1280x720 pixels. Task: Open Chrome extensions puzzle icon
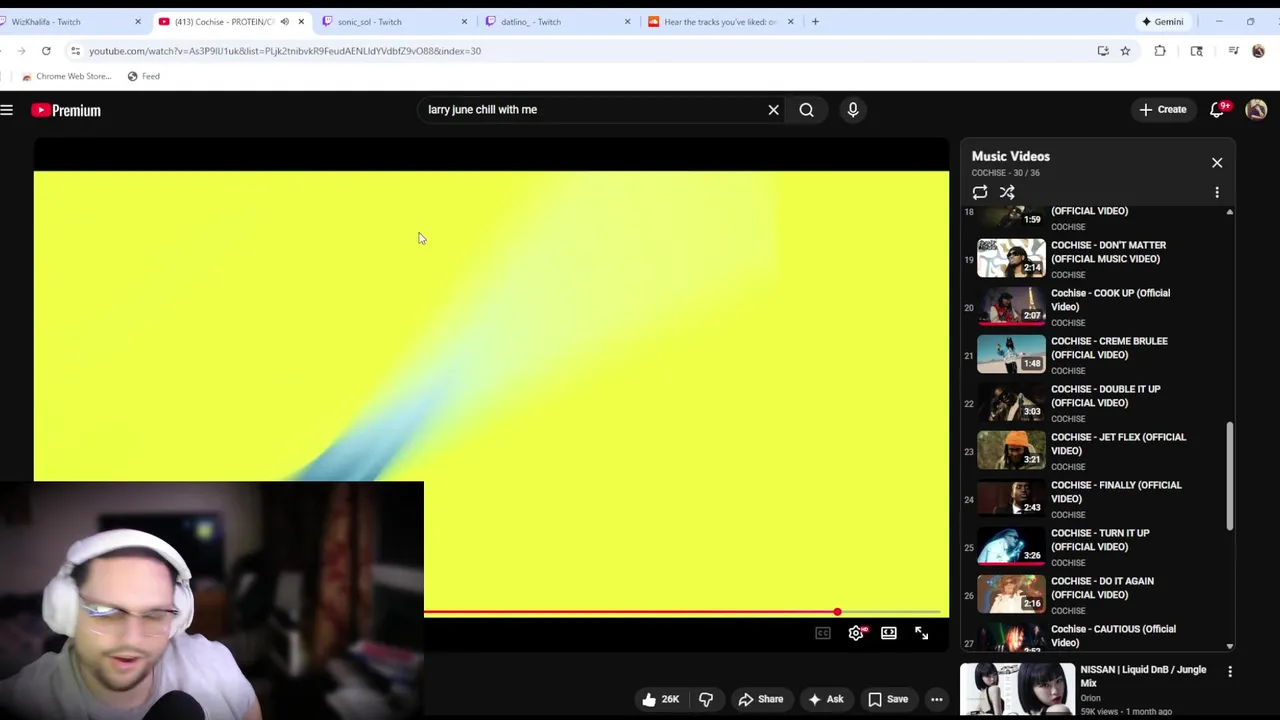tap(1160, 51)
